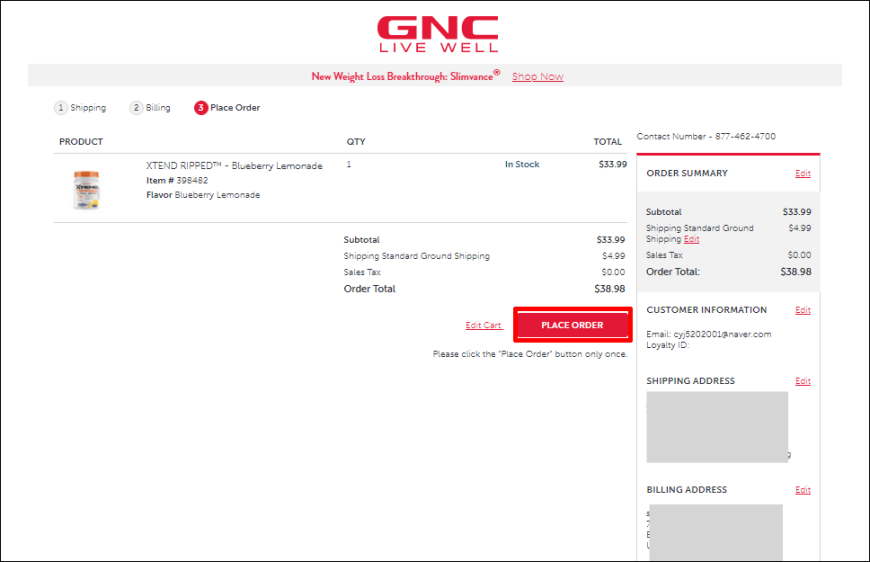870x562 pixels.
Task: Go to step 1 Shipping
Action: tap(80, 108)
